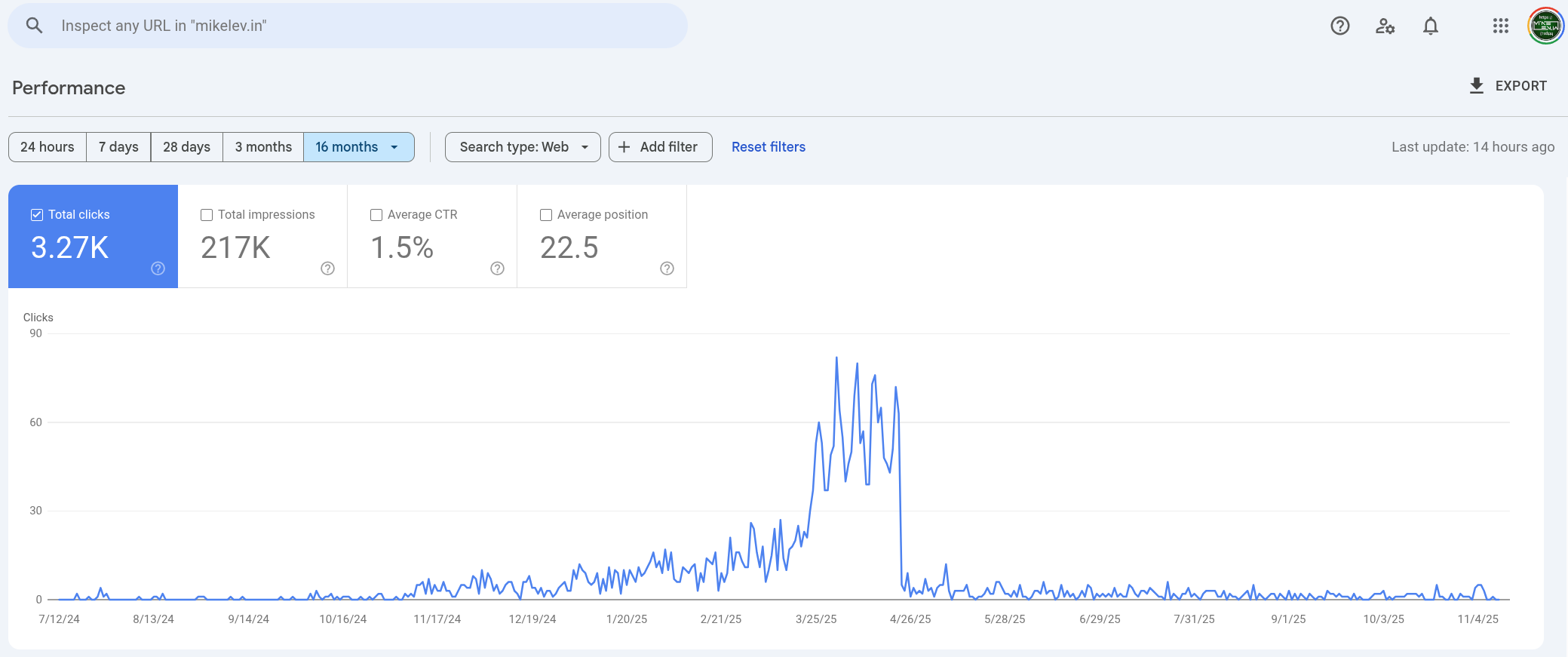
Task: Enable the Average position checkbox
Action: click(546, 215)
